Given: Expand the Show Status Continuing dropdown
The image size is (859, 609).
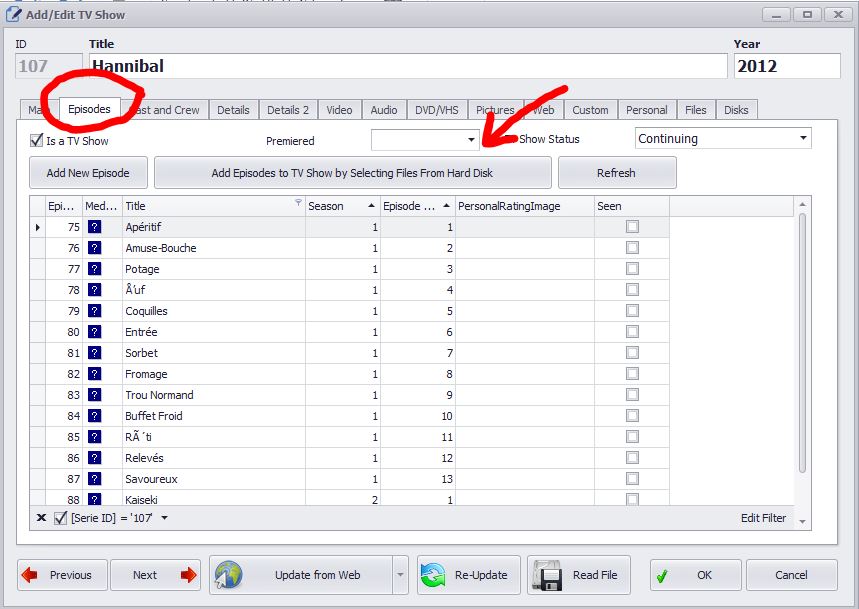Looking at the screenshot, I should click(x=802, y=139).
